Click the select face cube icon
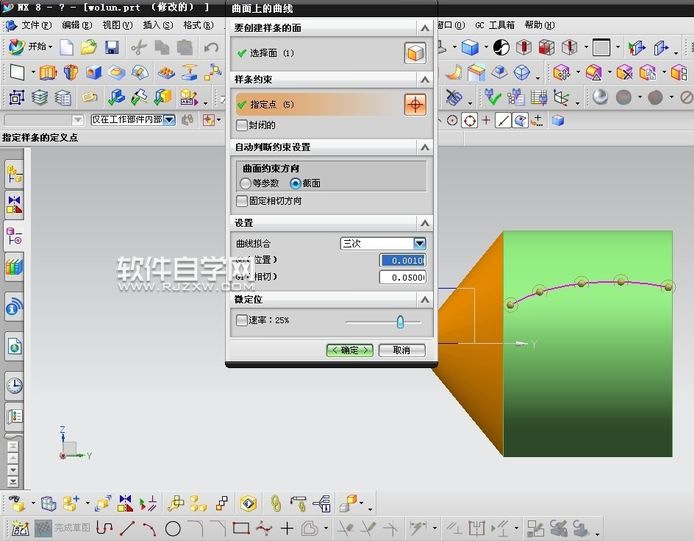 [x=414, y=53]
